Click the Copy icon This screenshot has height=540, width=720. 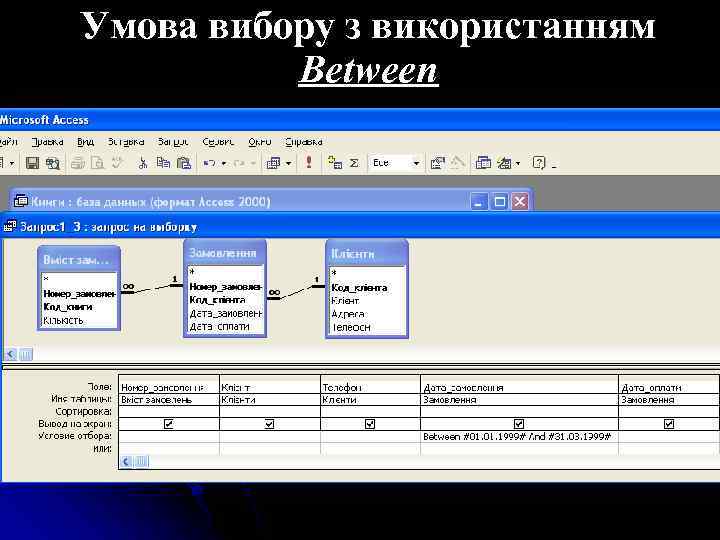163,163
